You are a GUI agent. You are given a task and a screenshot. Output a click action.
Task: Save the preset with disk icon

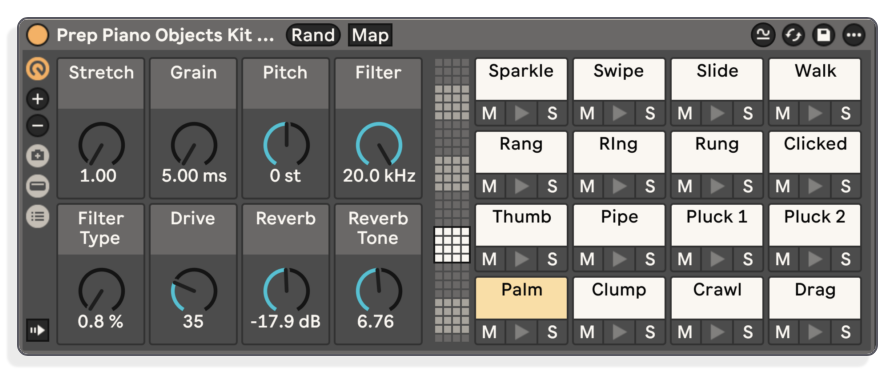(x=824, y=35)
